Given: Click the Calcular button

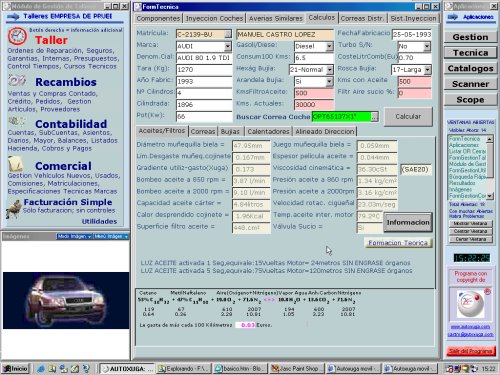Looking at the screenshot, I should pos(408,117).
